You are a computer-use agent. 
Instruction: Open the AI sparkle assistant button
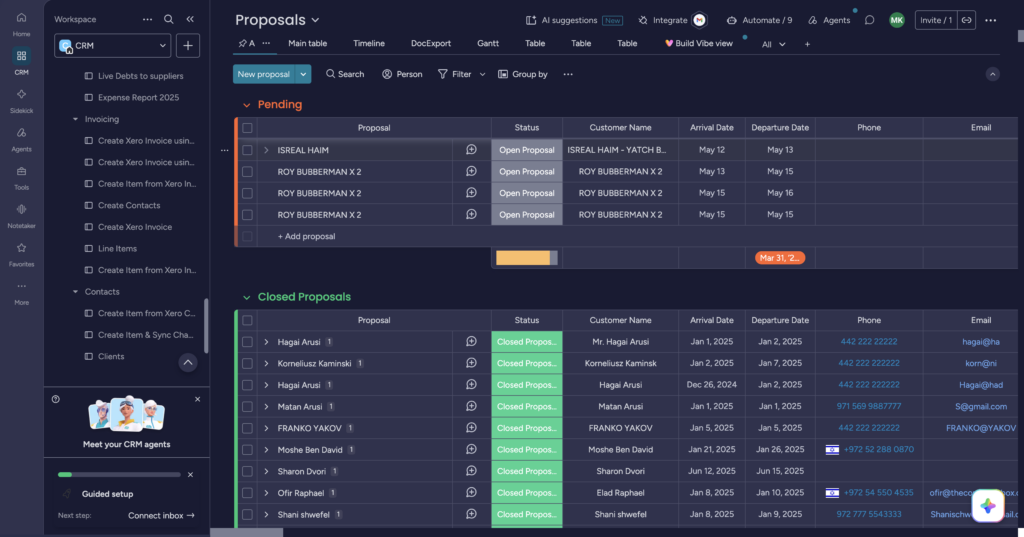point(987,506)
